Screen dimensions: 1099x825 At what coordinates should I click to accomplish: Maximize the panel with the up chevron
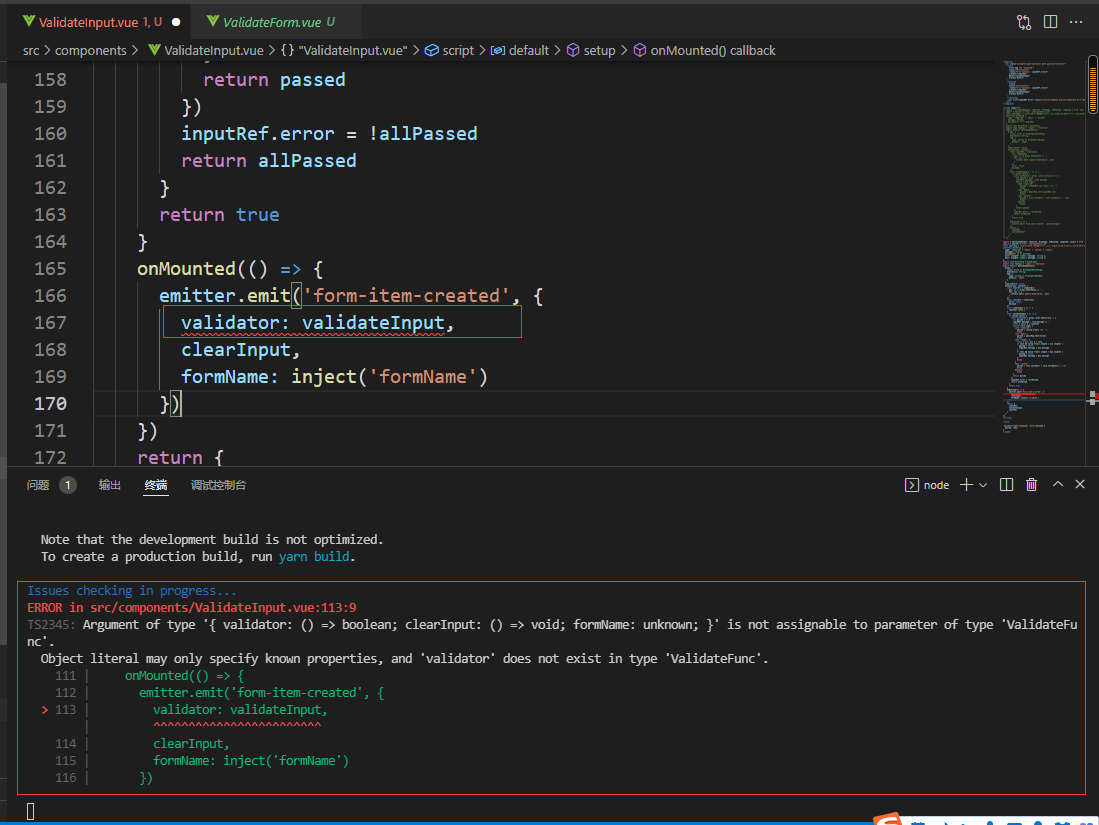(x=1057, y=484)
